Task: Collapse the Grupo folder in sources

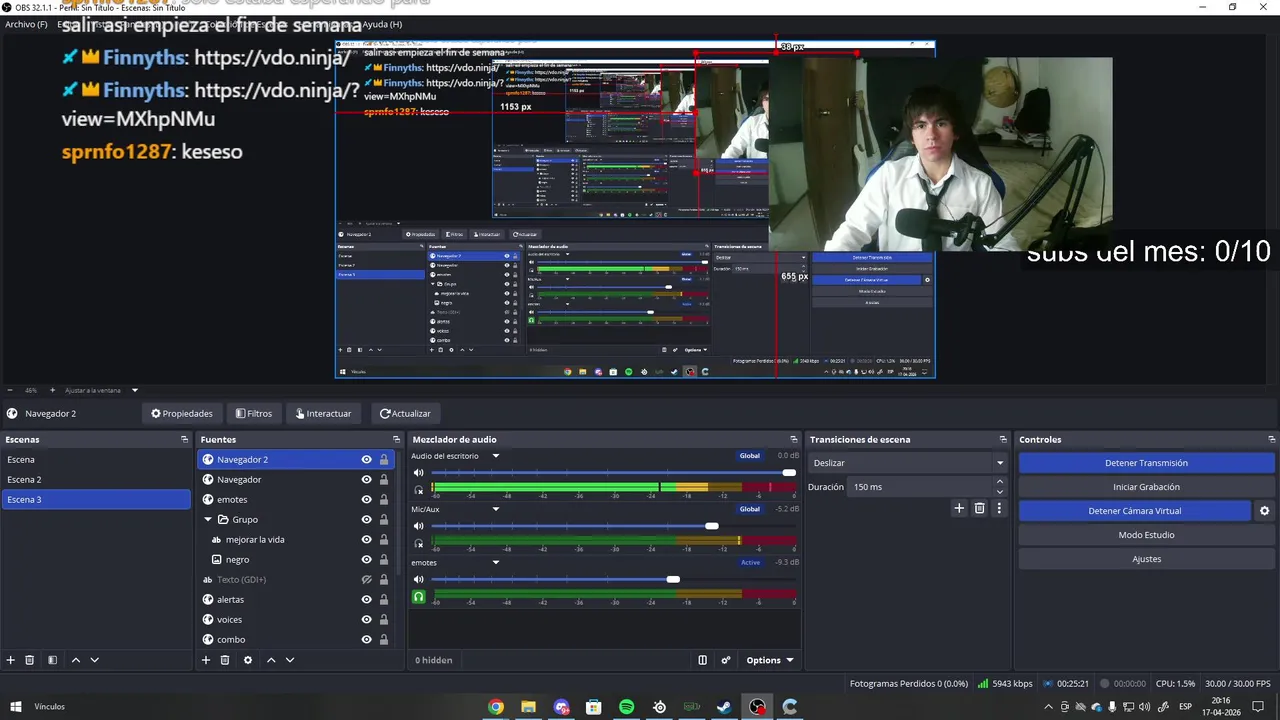Action: click(x=208, y=520)
